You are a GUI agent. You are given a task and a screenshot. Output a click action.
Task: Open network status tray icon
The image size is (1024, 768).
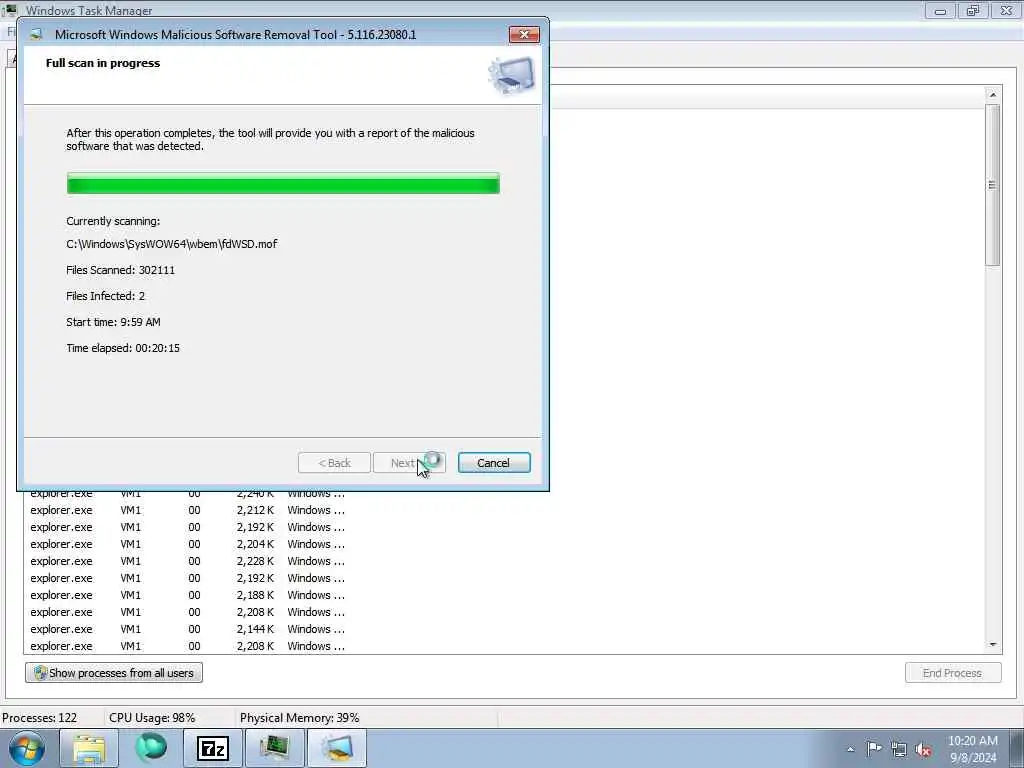click(899, 749)
